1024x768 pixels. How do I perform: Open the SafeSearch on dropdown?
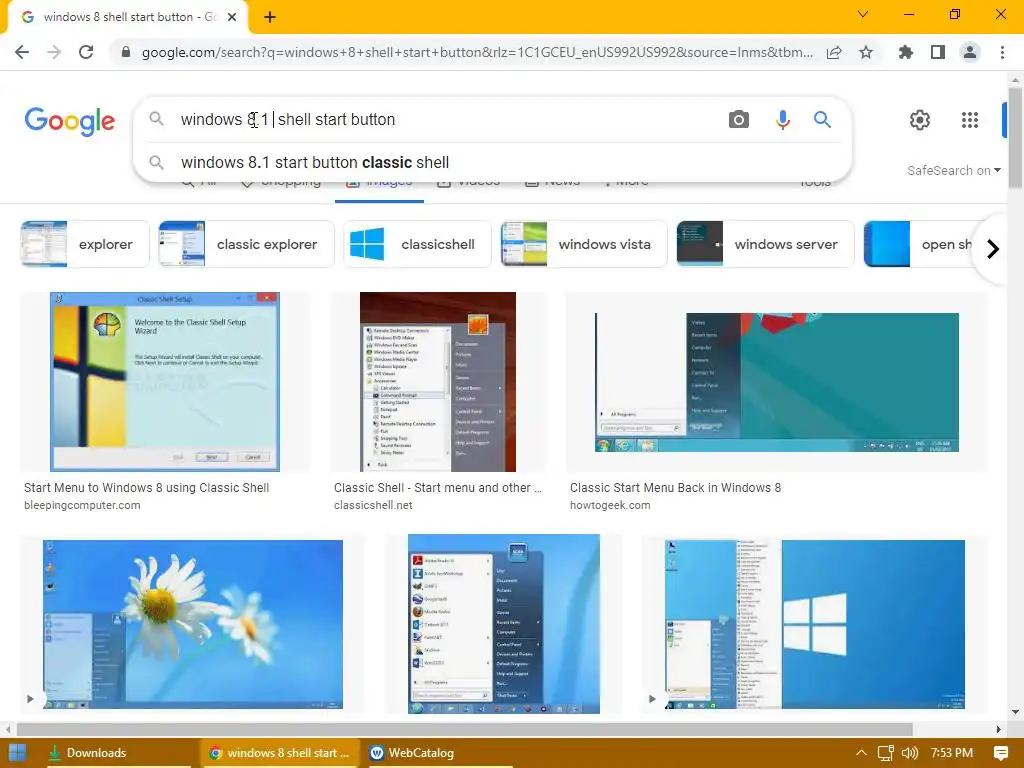point(953,170)
